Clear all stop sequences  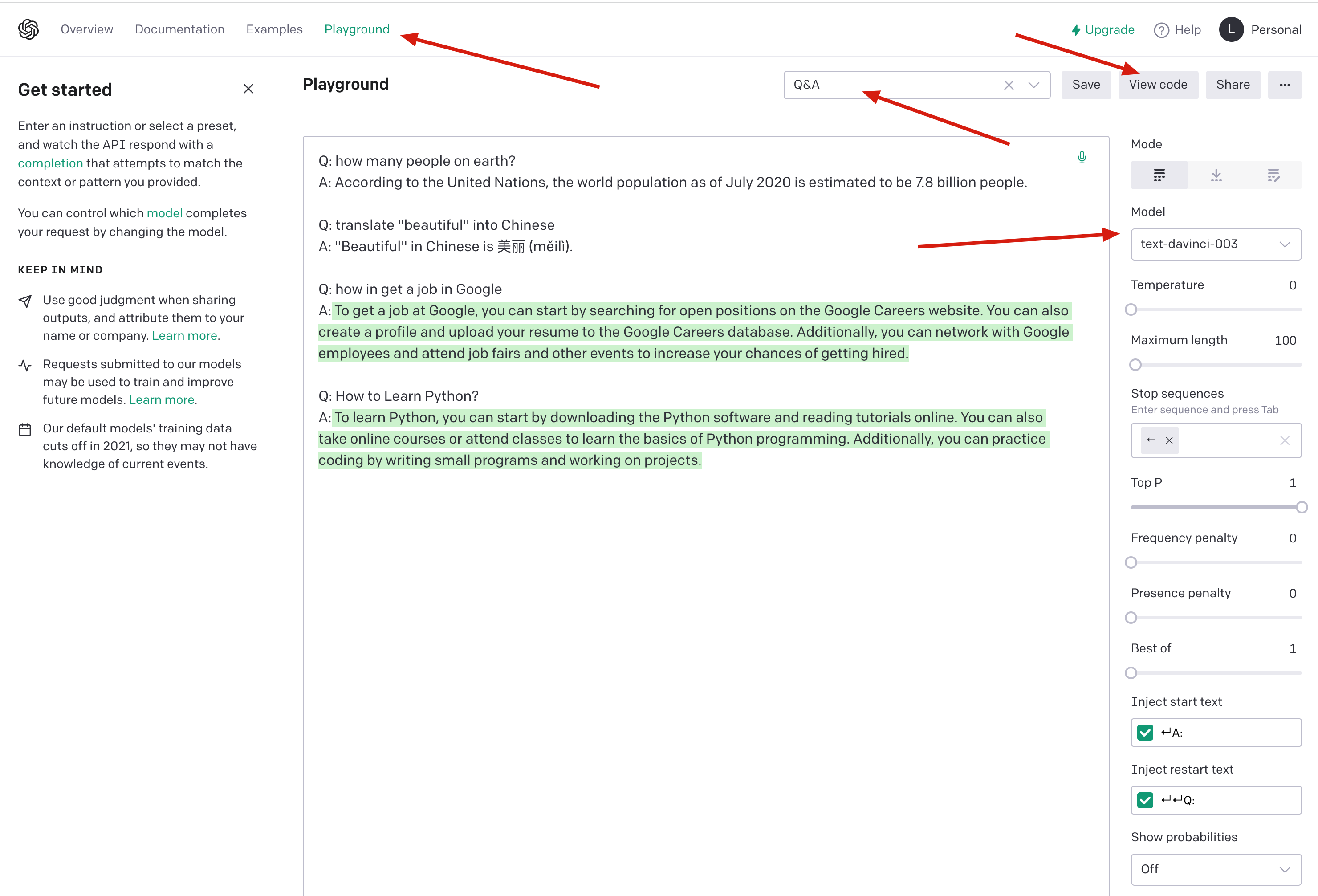[x=1285, y=440]
